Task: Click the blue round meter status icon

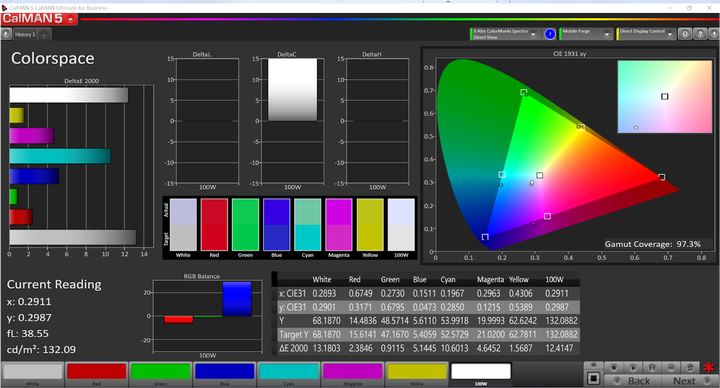Action: [x=550, y=34]
